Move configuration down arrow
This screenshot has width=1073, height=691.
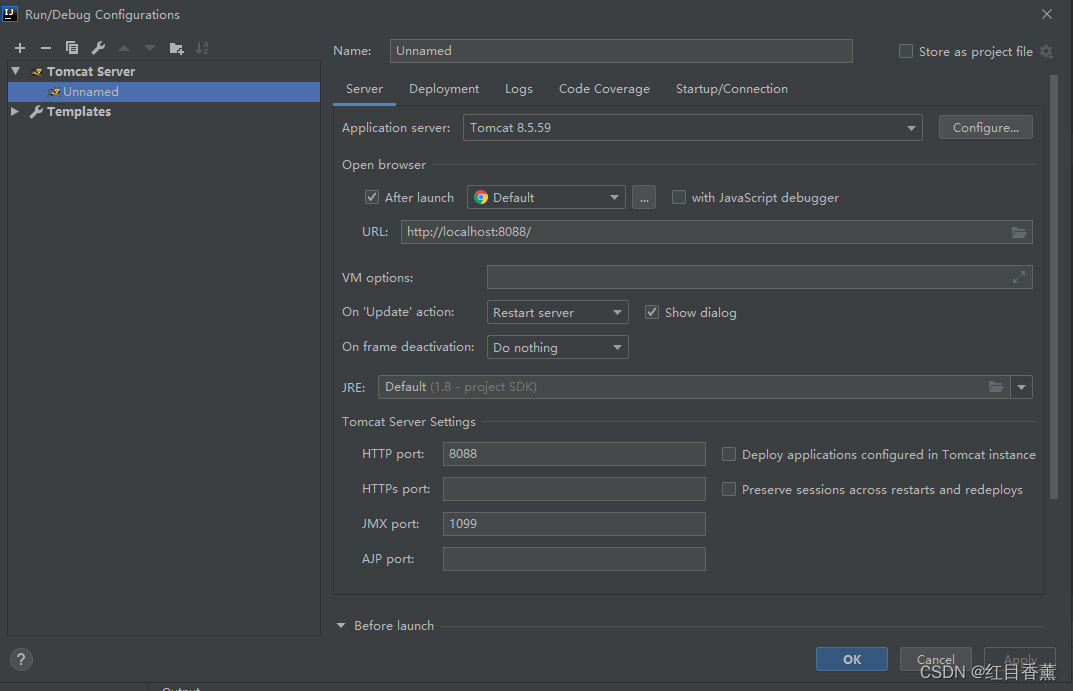point(150,48)
